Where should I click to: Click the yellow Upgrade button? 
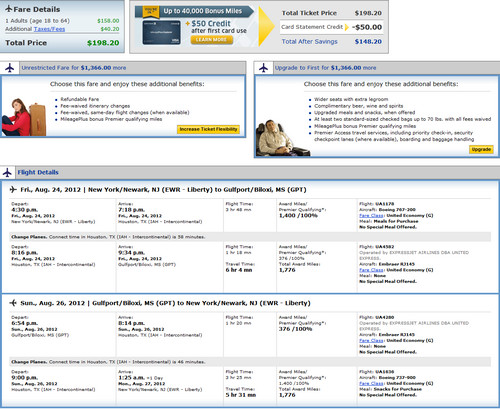pos(481,149)
